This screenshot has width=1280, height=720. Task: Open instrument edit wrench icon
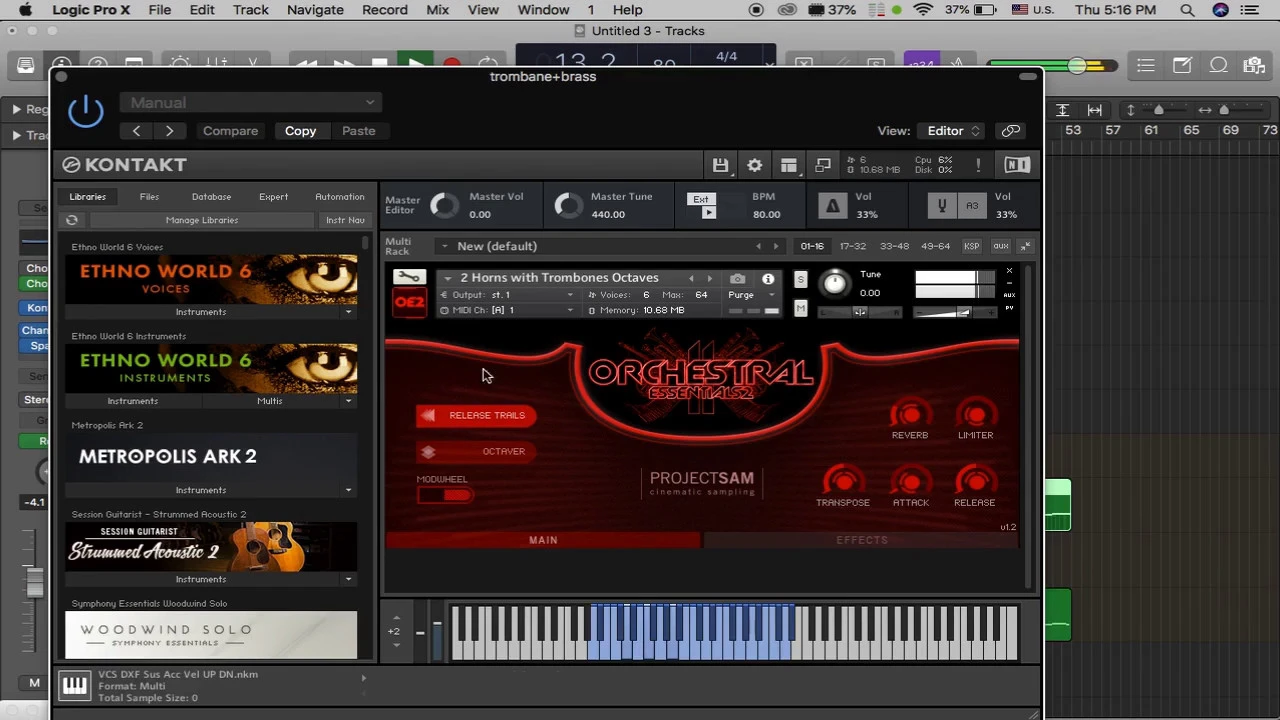(409, 277)
